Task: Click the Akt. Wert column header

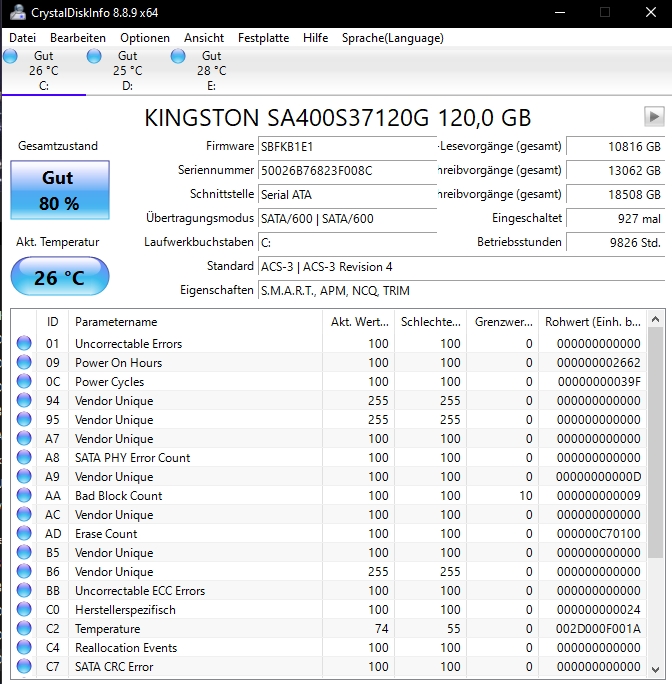Action: pos(359,322)
